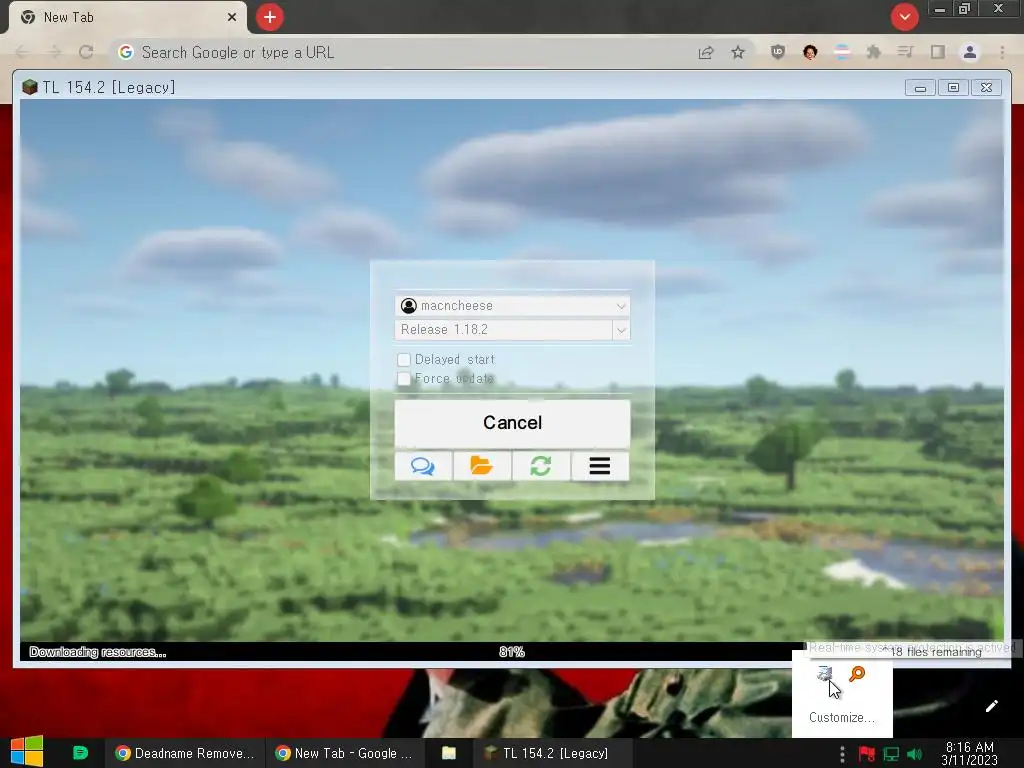Open the chat/support speech bubbles button

tap(423, 466)
